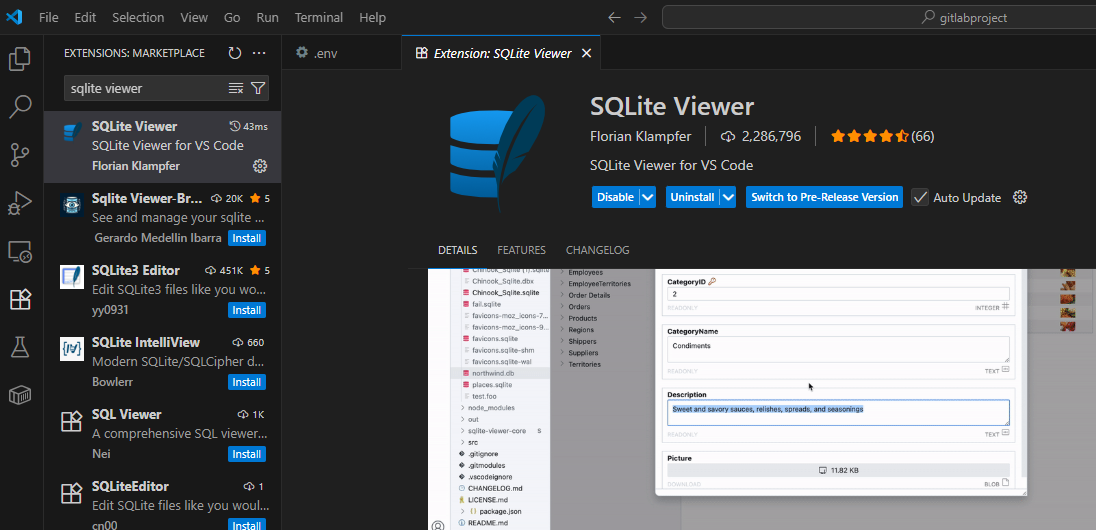Open Views and More Actions ellipsis
Screen dimensions: 1096x530
pyautogui.click(x=259, y=53)
